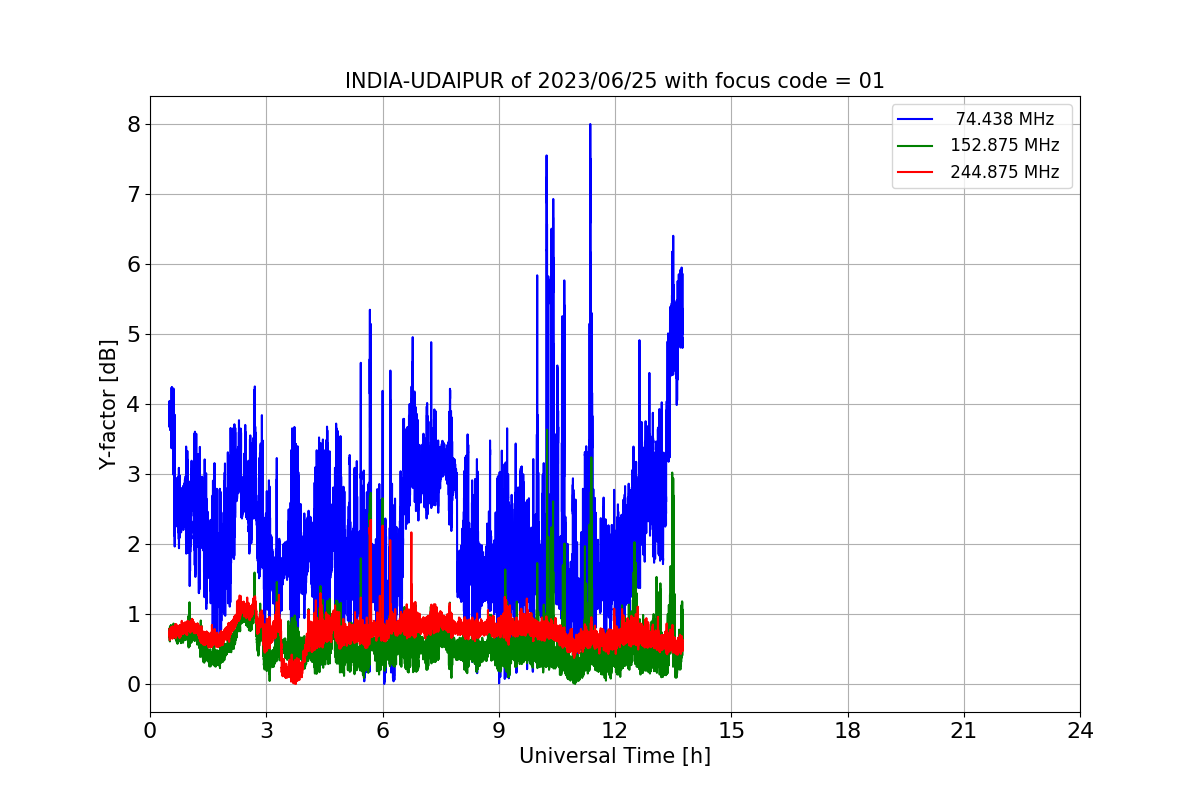Click the blue peak near 7.5 dB after 10h

point(546,157)
